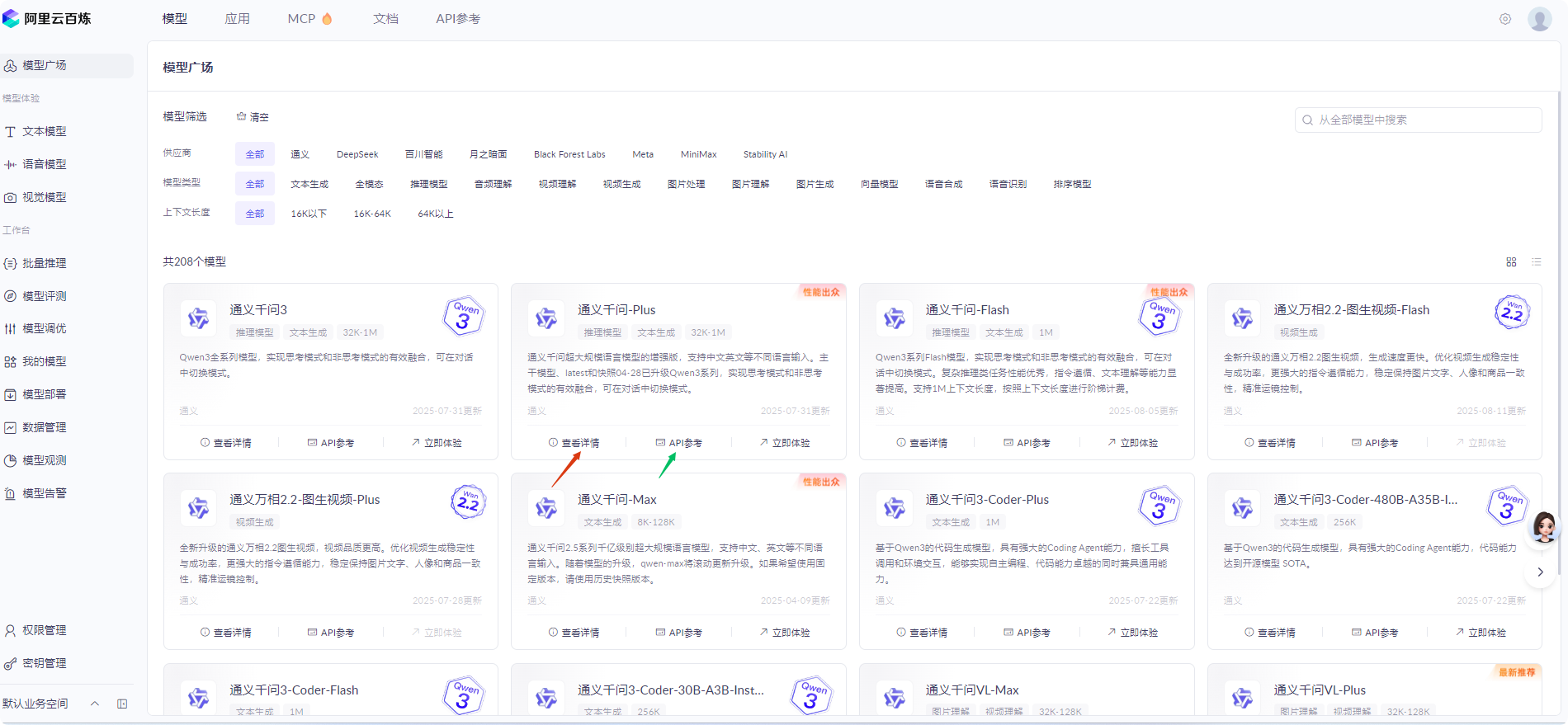The width and height of the screenshot is (1568, 725).
Task: Collapse the sidebar with the panel icon
Action: pyautogui.click(x=122, y=704)
